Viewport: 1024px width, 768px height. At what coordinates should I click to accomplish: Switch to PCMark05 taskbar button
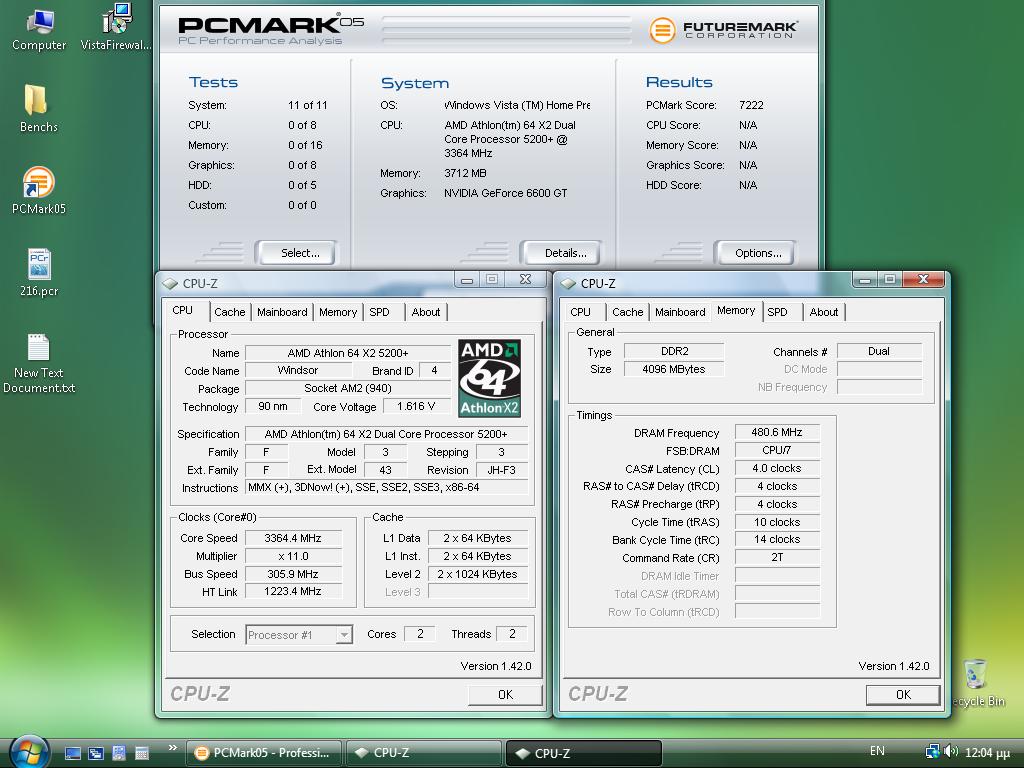pyautogui.click(x=264, y=753)
